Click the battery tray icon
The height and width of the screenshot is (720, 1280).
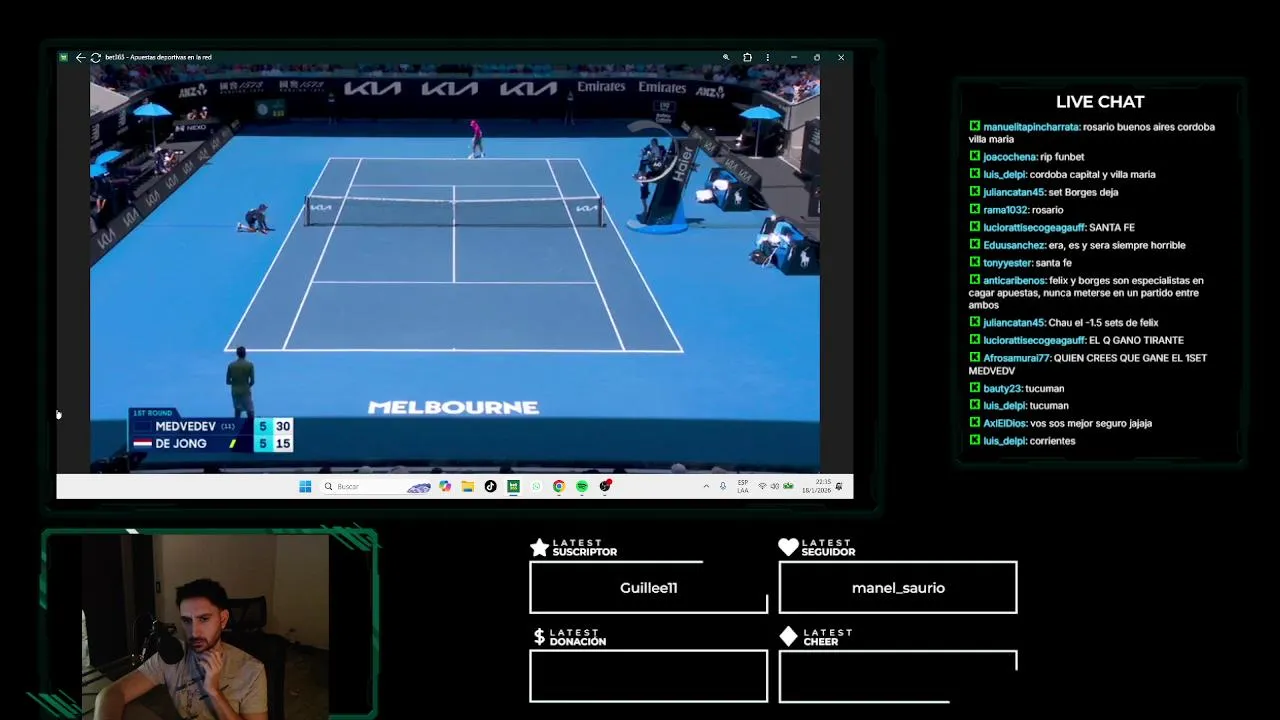coord(788,486)
